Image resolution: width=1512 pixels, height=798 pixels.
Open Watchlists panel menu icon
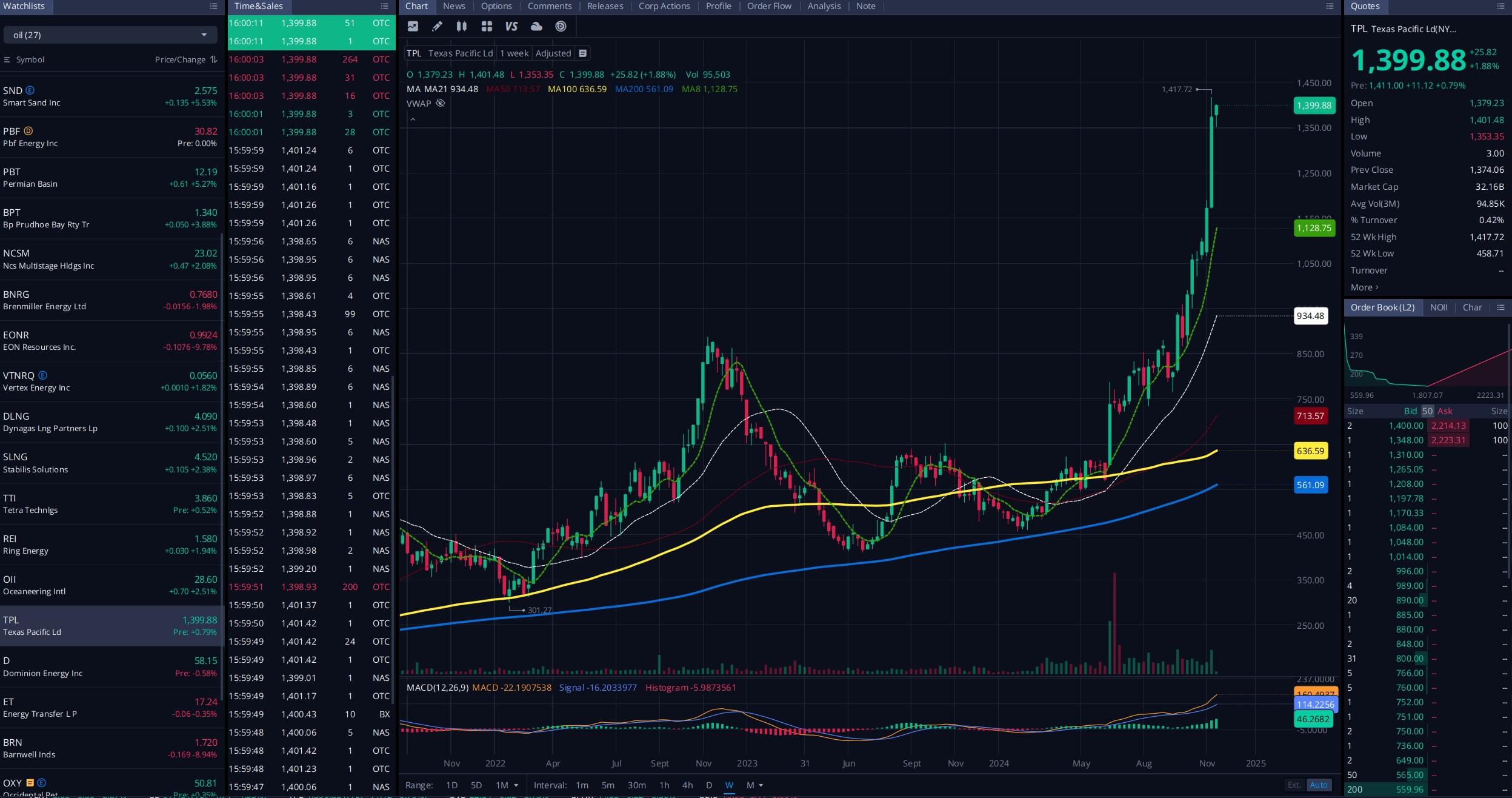click(213, 6)
